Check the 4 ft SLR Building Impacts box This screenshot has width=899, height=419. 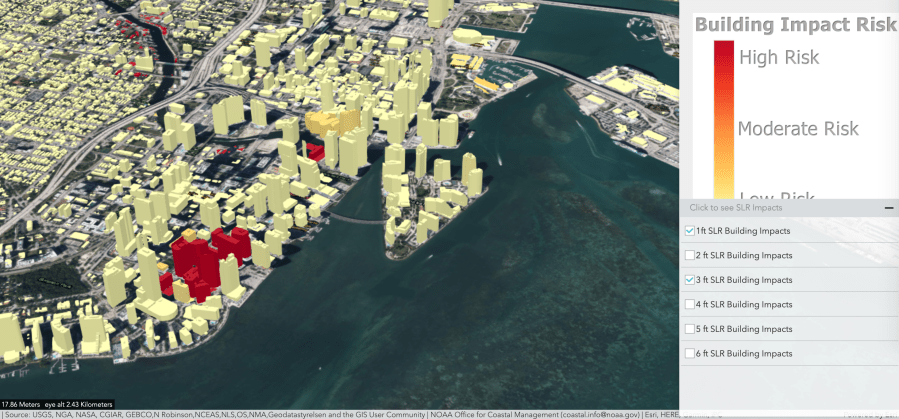click(690, 305)
